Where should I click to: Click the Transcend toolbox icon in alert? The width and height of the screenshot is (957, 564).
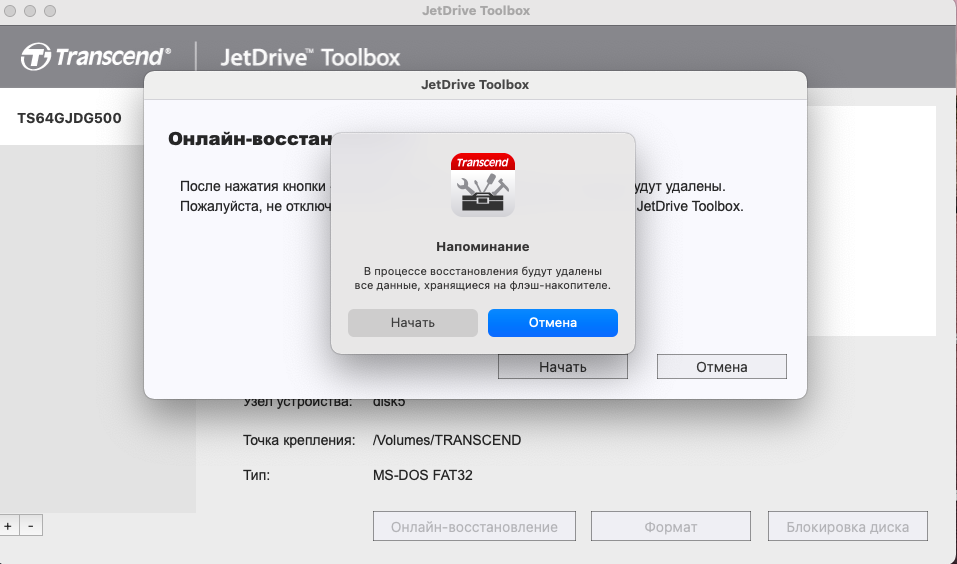[483, 184]
